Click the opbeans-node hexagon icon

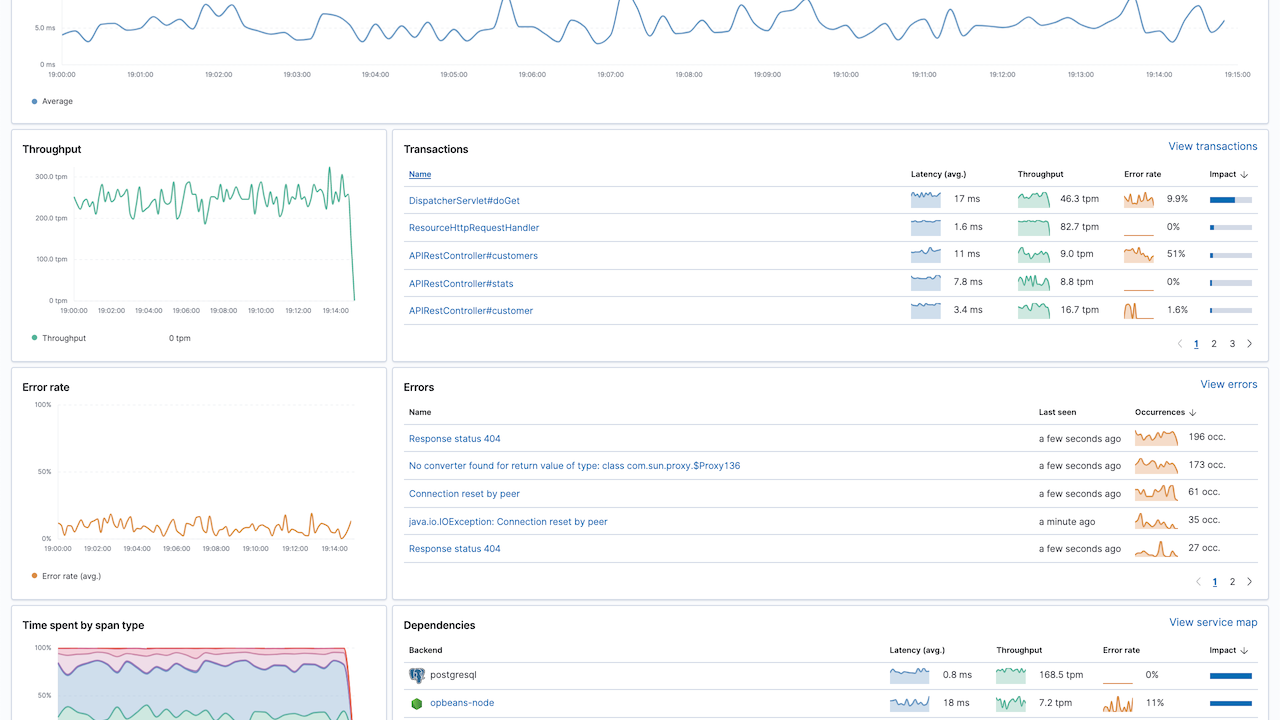(417, 703)
